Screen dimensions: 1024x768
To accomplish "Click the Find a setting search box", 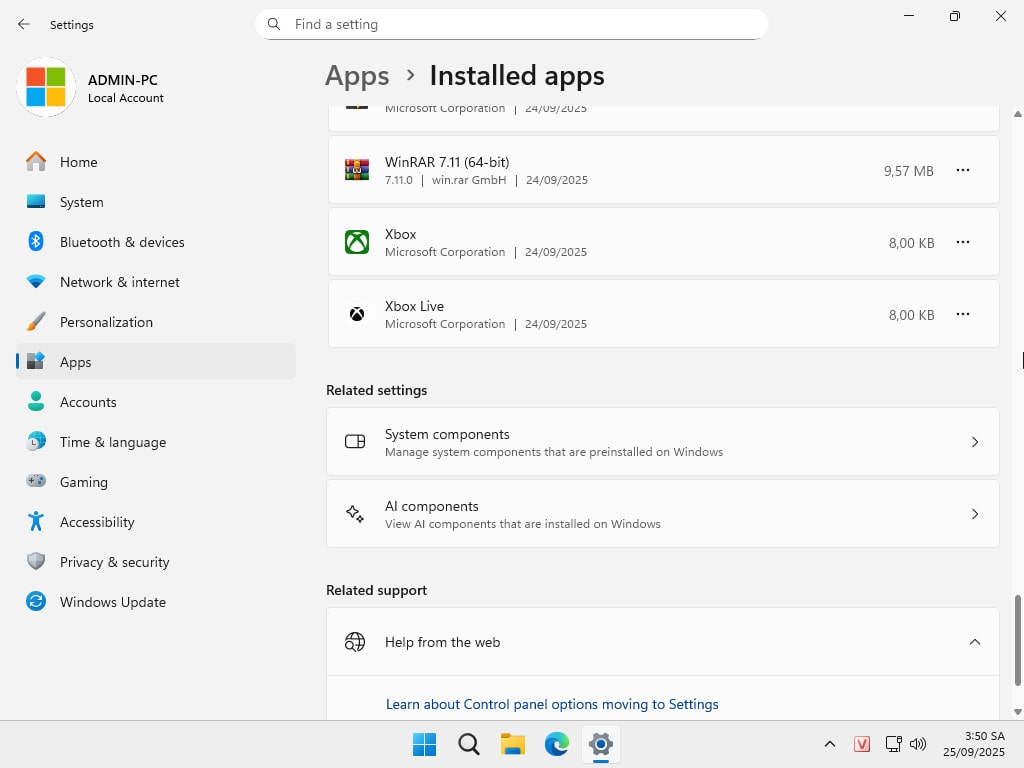I will tap(520, 24).
